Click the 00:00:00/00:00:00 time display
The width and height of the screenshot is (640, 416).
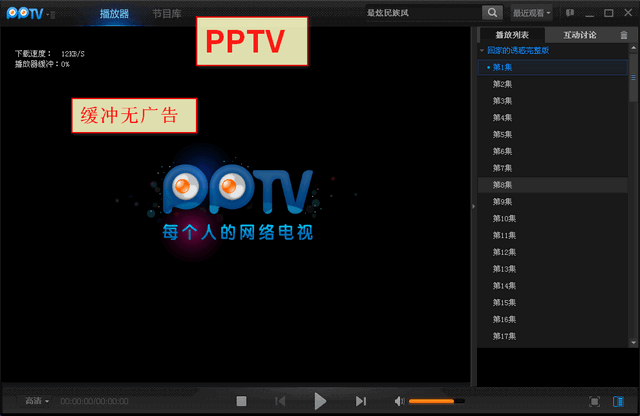(x=94, y=401)
